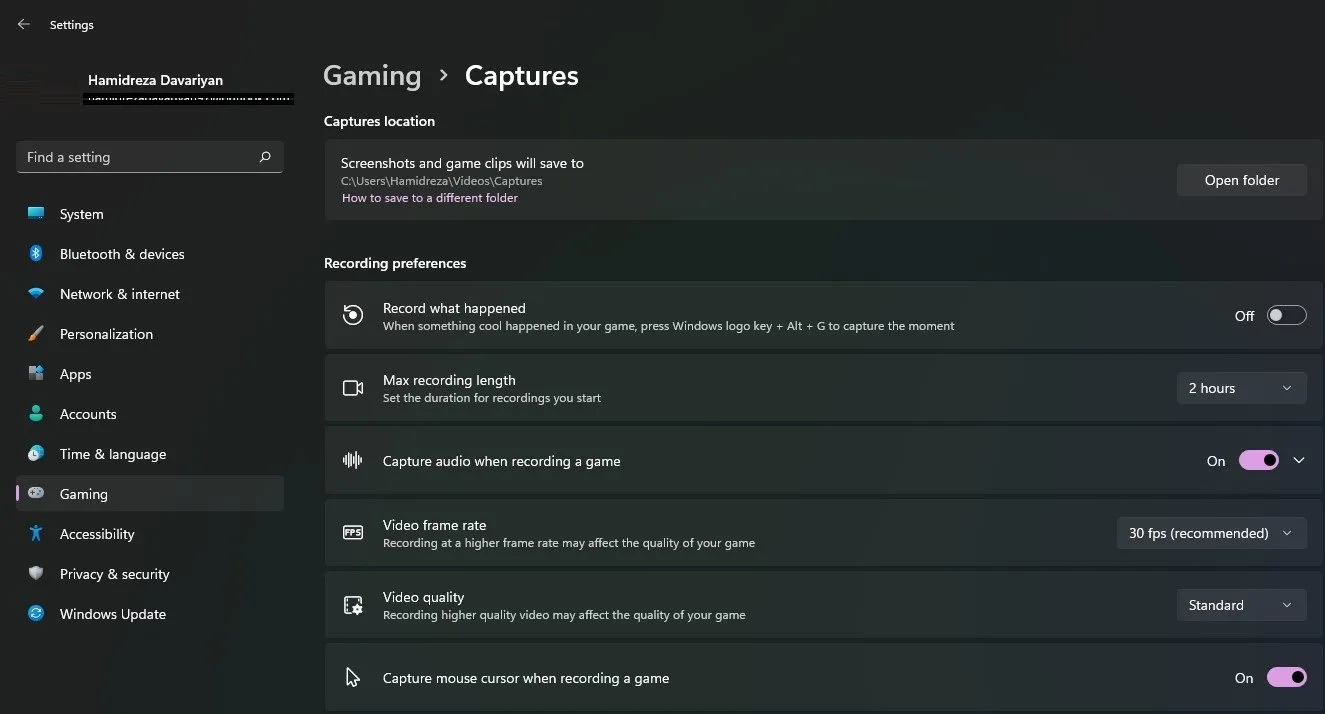Open the Max recording length dropdown
This screenshot has width=1325, height=714.
coord(1241,388)
